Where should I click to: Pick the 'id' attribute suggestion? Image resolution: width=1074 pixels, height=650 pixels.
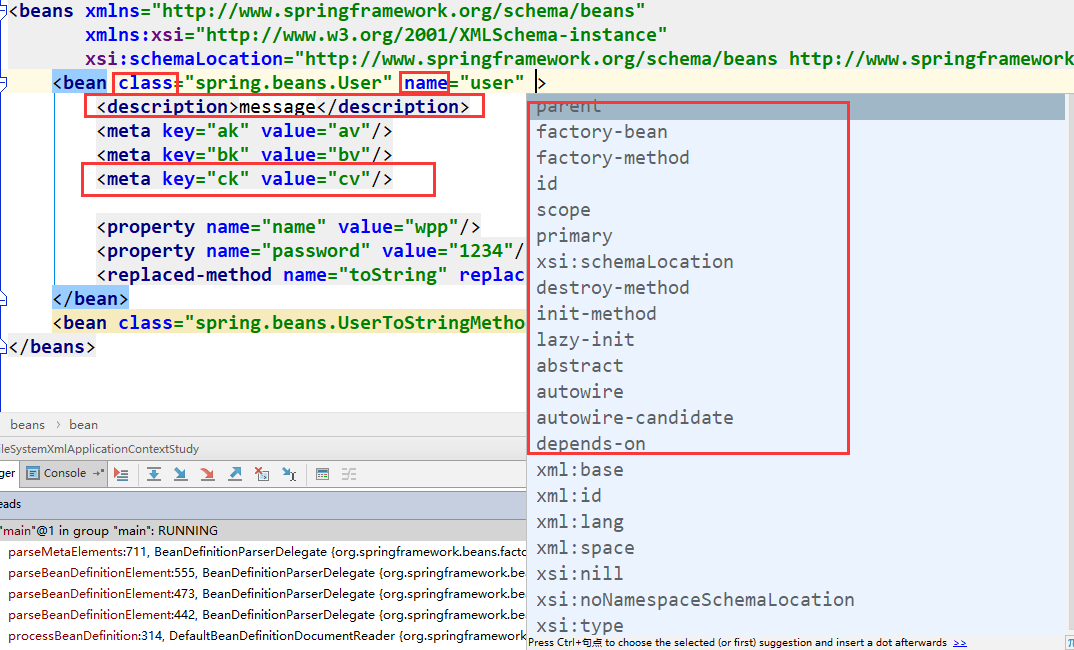pyautogui.click(x=796, y=184)
